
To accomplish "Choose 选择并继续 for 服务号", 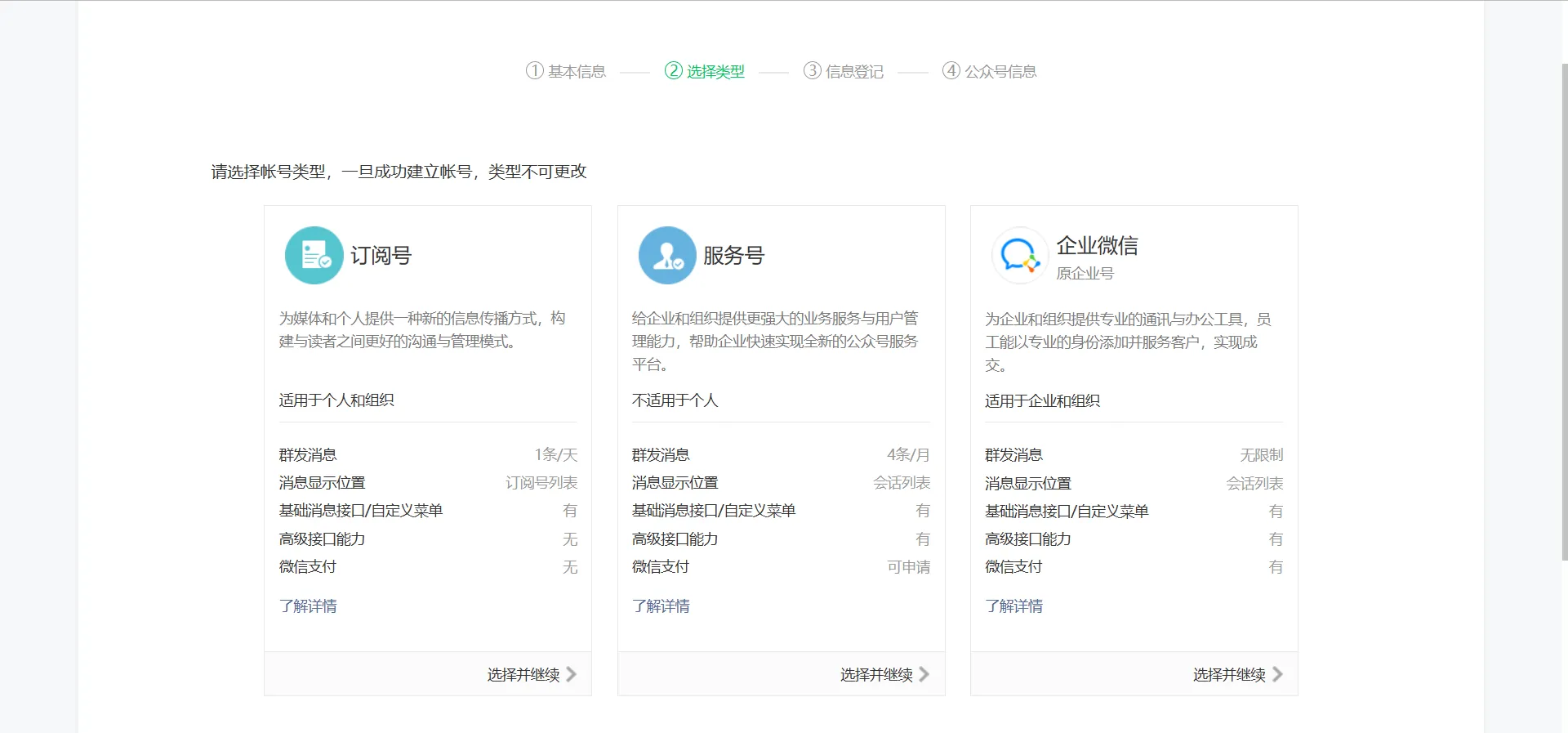I will pyautogui.click(x=876, y=674).
